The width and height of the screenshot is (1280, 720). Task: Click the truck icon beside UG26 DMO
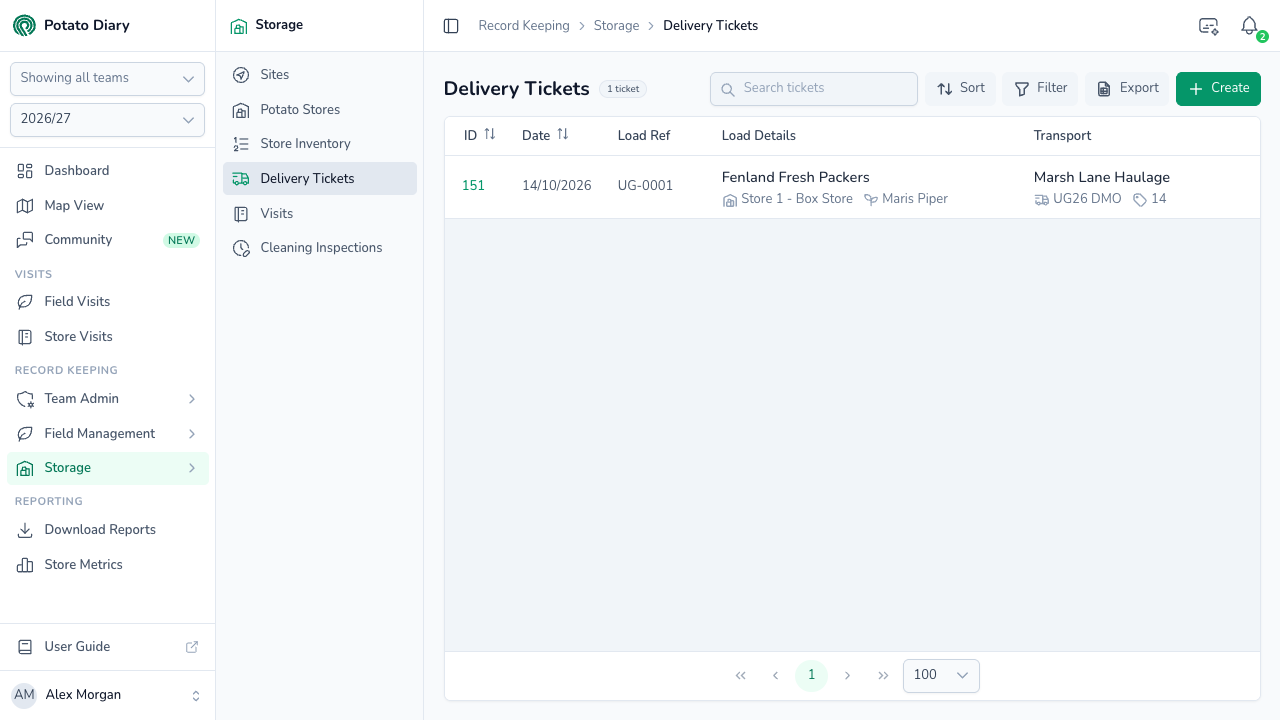tap(1042, 200)
